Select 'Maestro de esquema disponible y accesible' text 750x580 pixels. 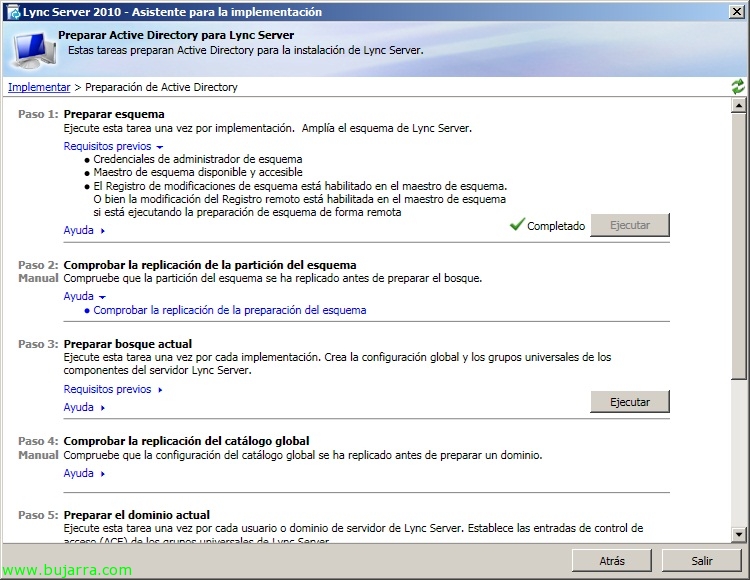[198, 172]
